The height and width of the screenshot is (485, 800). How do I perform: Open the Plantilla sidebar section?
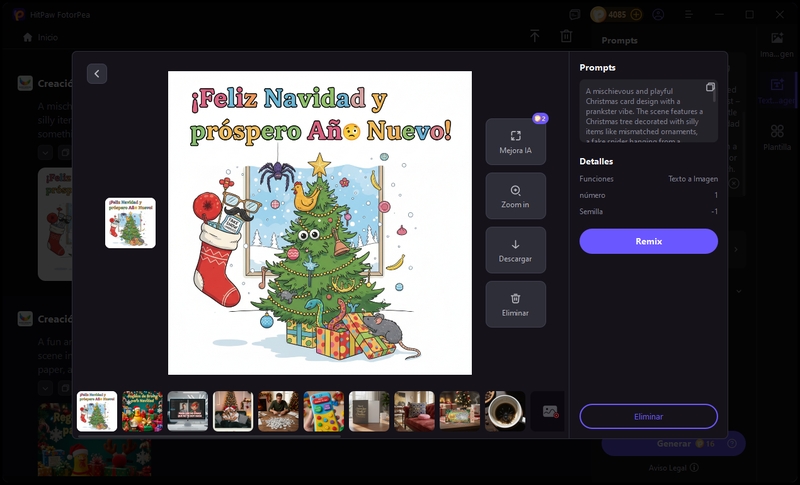[x=776, y=137]
